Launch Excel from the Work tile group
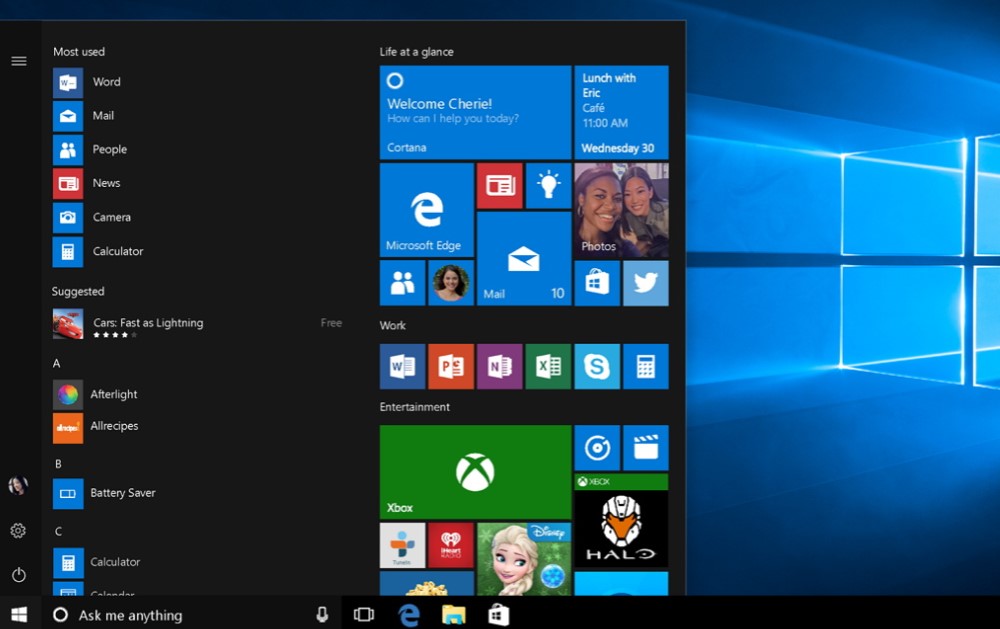 tap(548, 366)
